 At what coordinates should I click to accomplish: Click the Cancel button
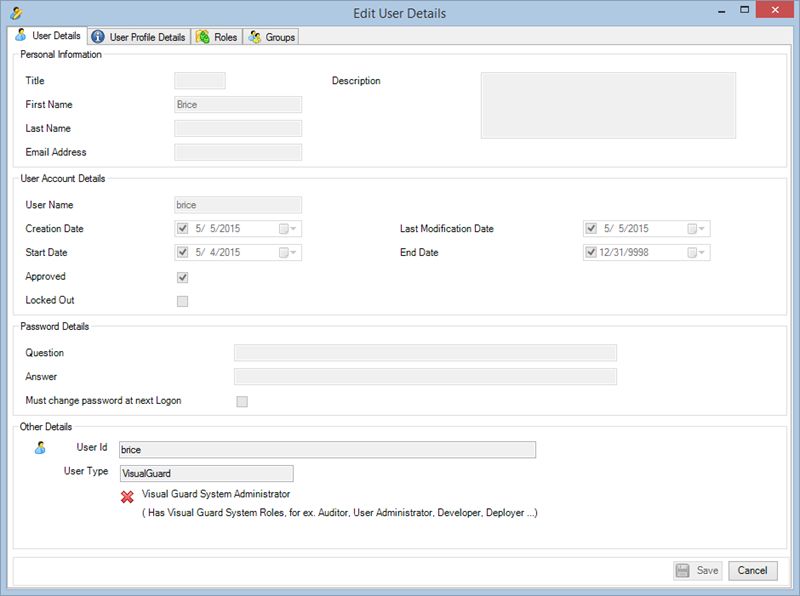(753, 570)
